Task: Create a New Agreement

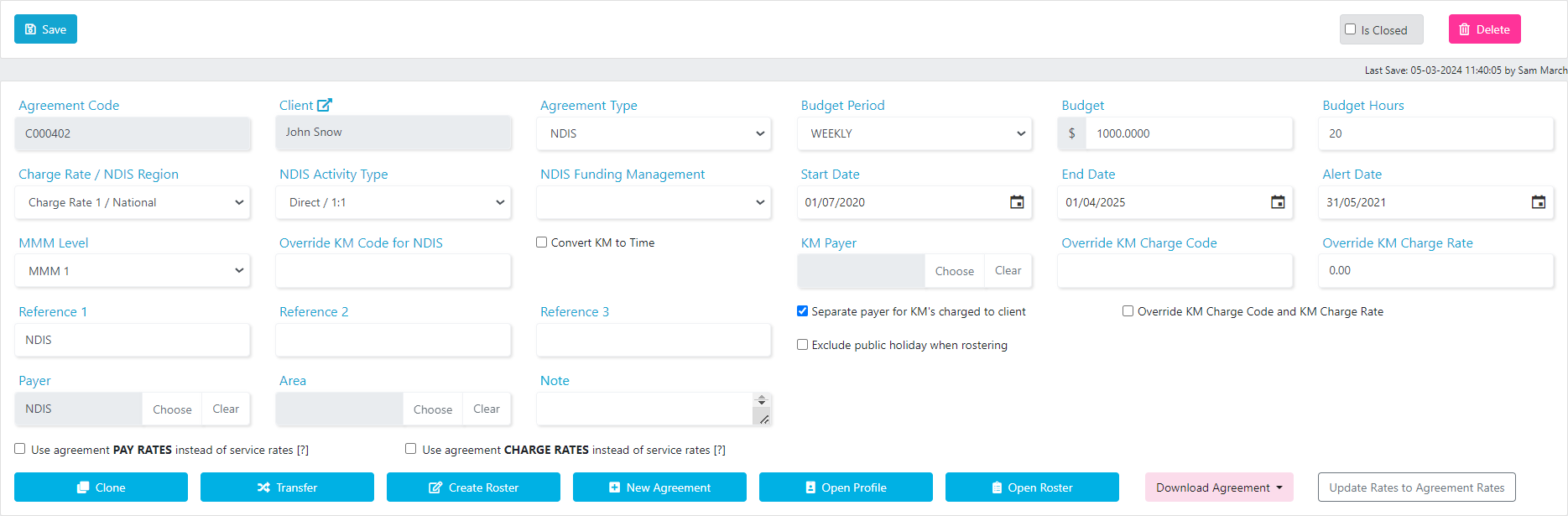Action: (x=659, y=487)
